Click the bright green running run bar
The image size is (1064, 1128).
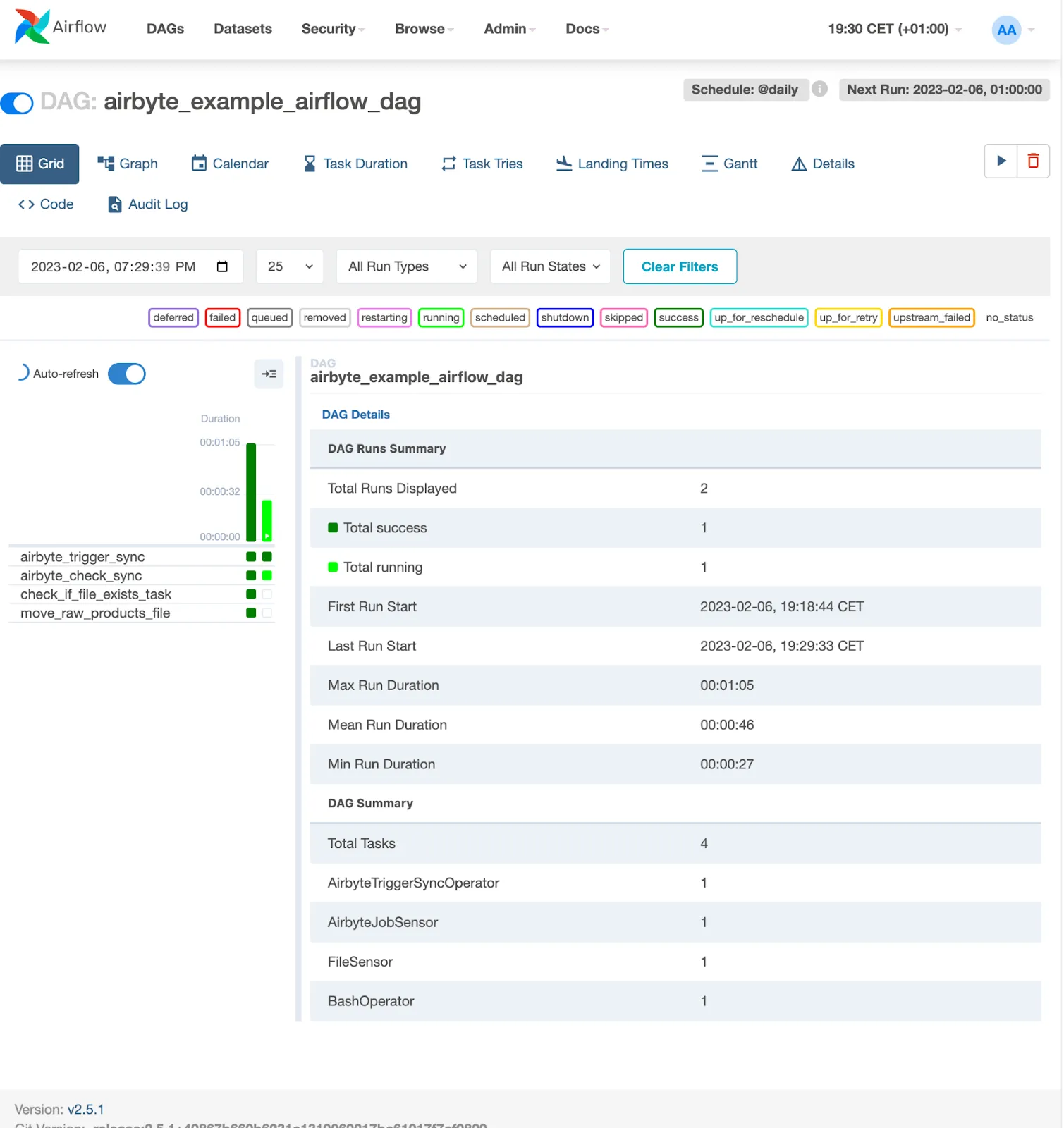[x=267, y=521]
